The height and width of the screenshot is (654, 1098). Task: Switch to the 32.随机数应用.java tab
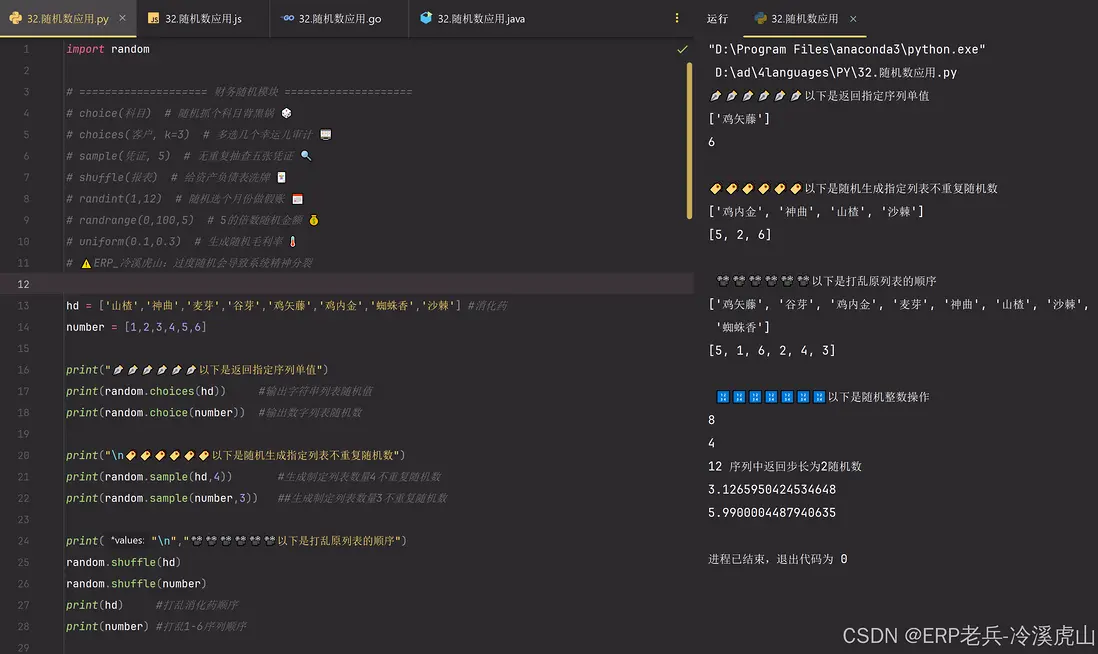point(480,19)
